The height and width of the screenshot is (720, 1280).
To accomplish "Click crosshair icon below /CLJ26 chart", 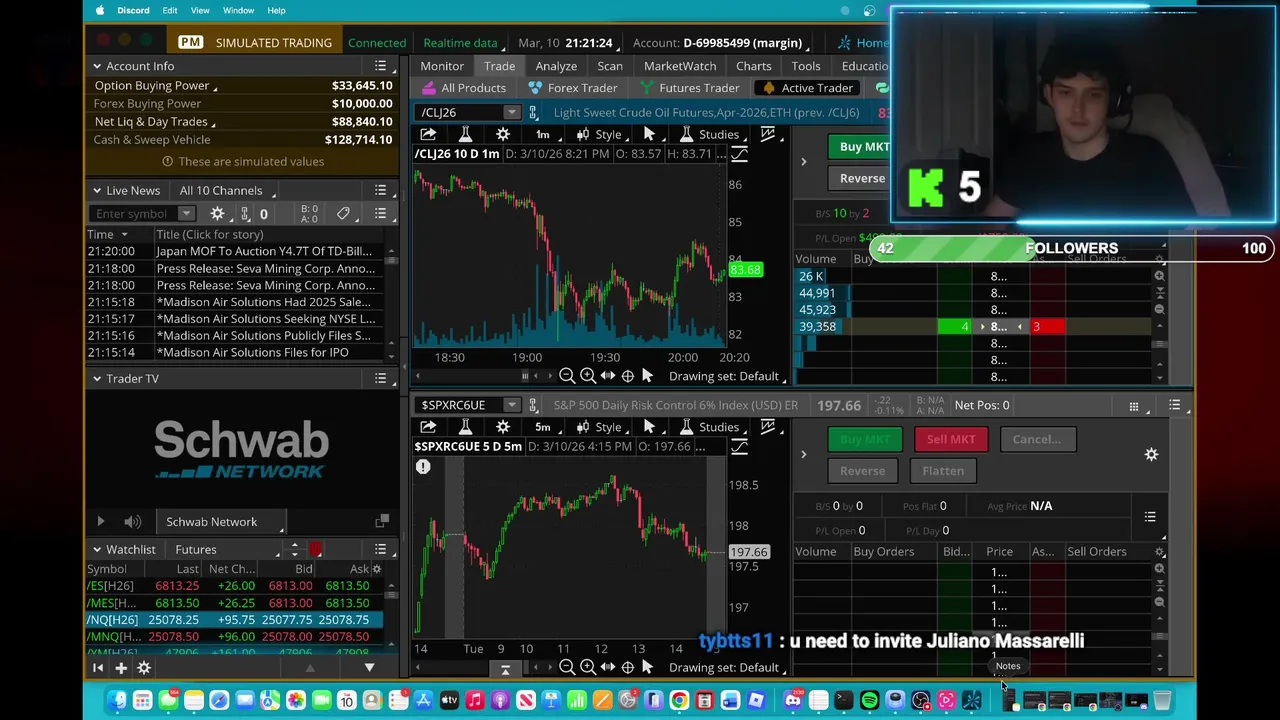I will coord(627,376).
